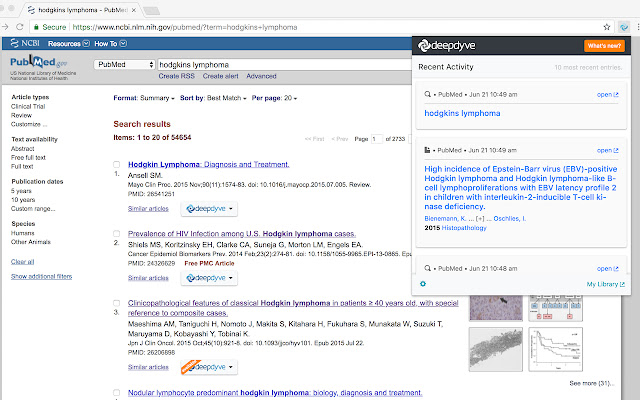640x400 pixels.
Task: Open the PubMed.gov logo
Action: (x=39, y=62)
